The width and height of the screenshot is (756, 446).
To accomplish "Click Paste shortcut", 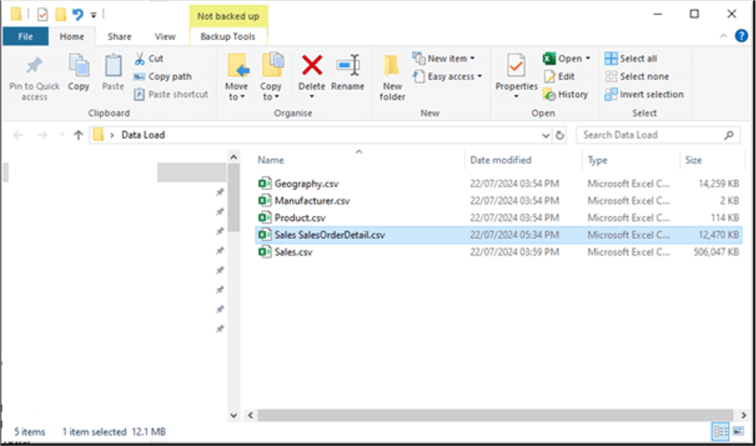I will click(171, 95).
